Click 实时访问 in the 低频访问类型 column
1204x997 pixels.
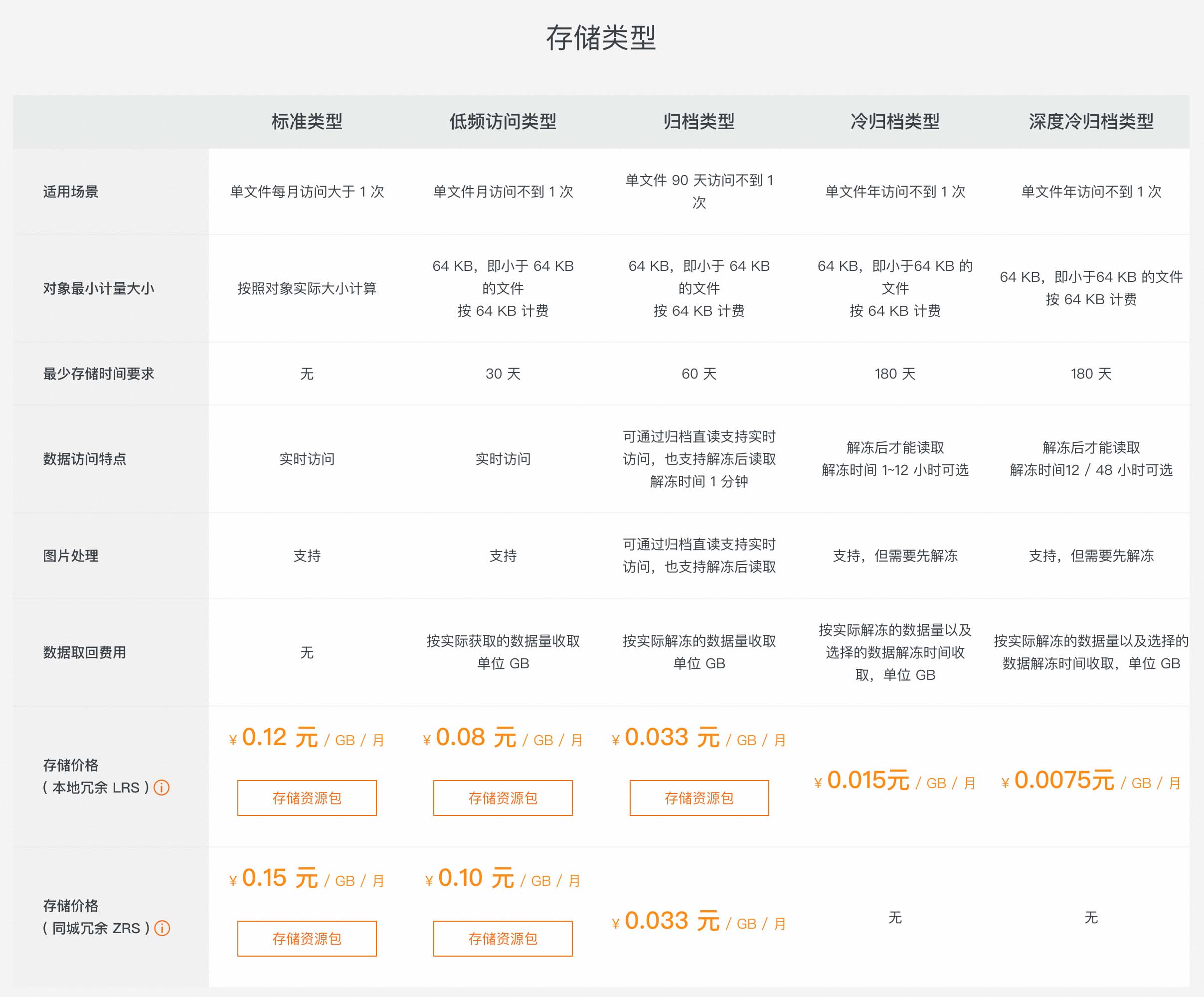503,459
